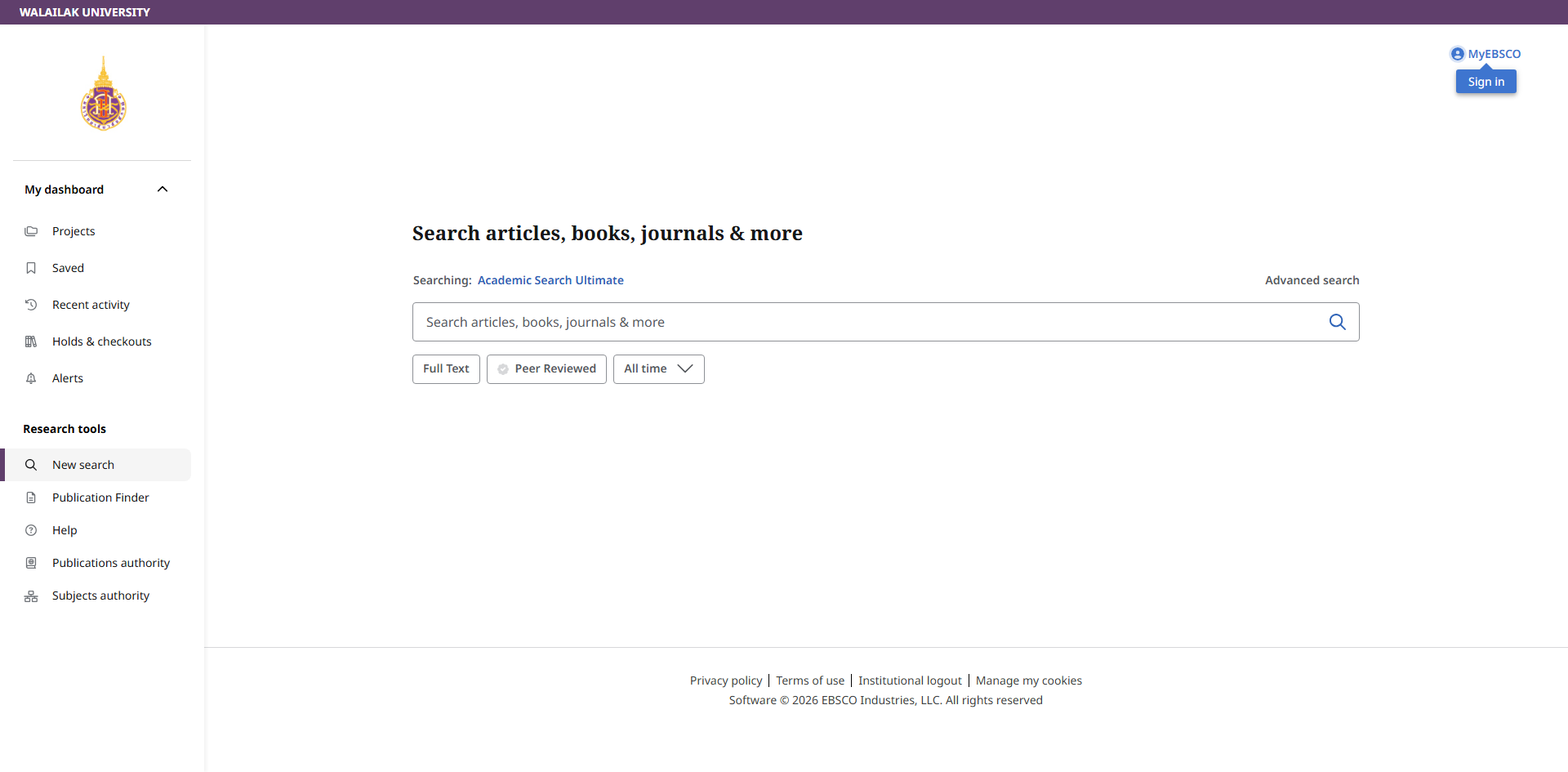Open the All time date dropdown
This screenshot has width=1568, height=772.
pos(658,369)
